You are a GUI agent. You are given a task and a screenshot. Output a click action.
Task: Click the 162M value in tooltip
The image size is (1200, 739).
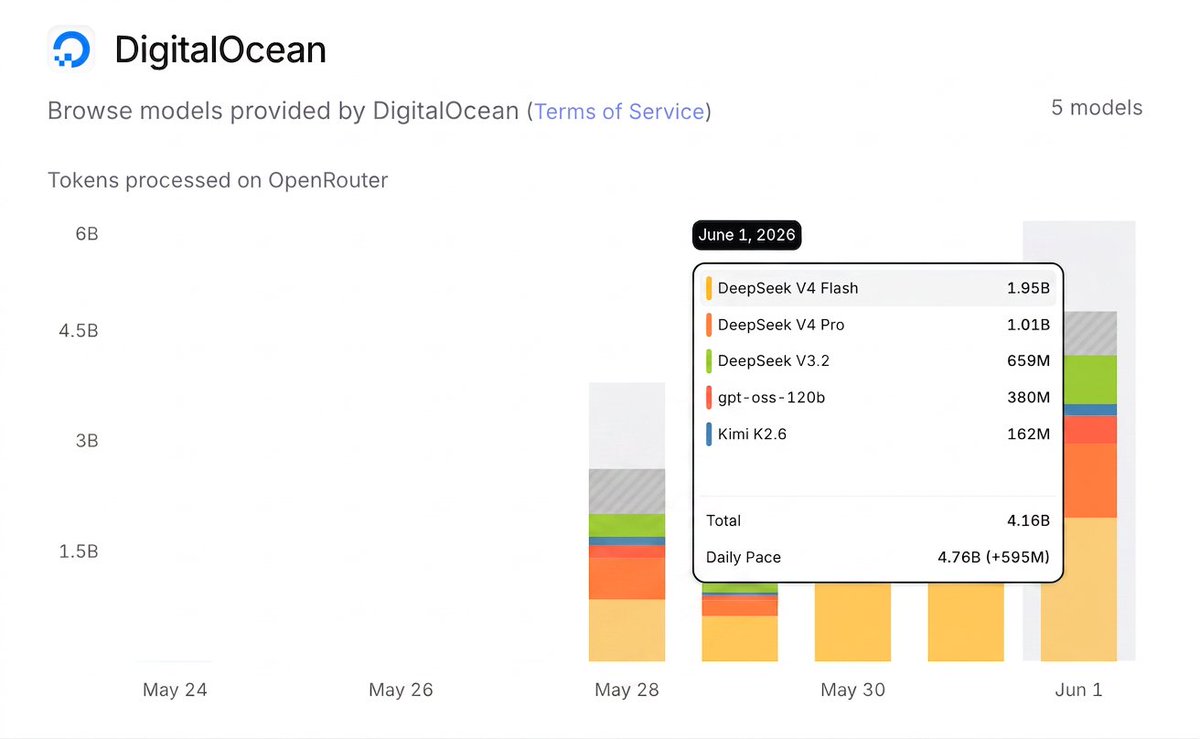[1028, 434]
